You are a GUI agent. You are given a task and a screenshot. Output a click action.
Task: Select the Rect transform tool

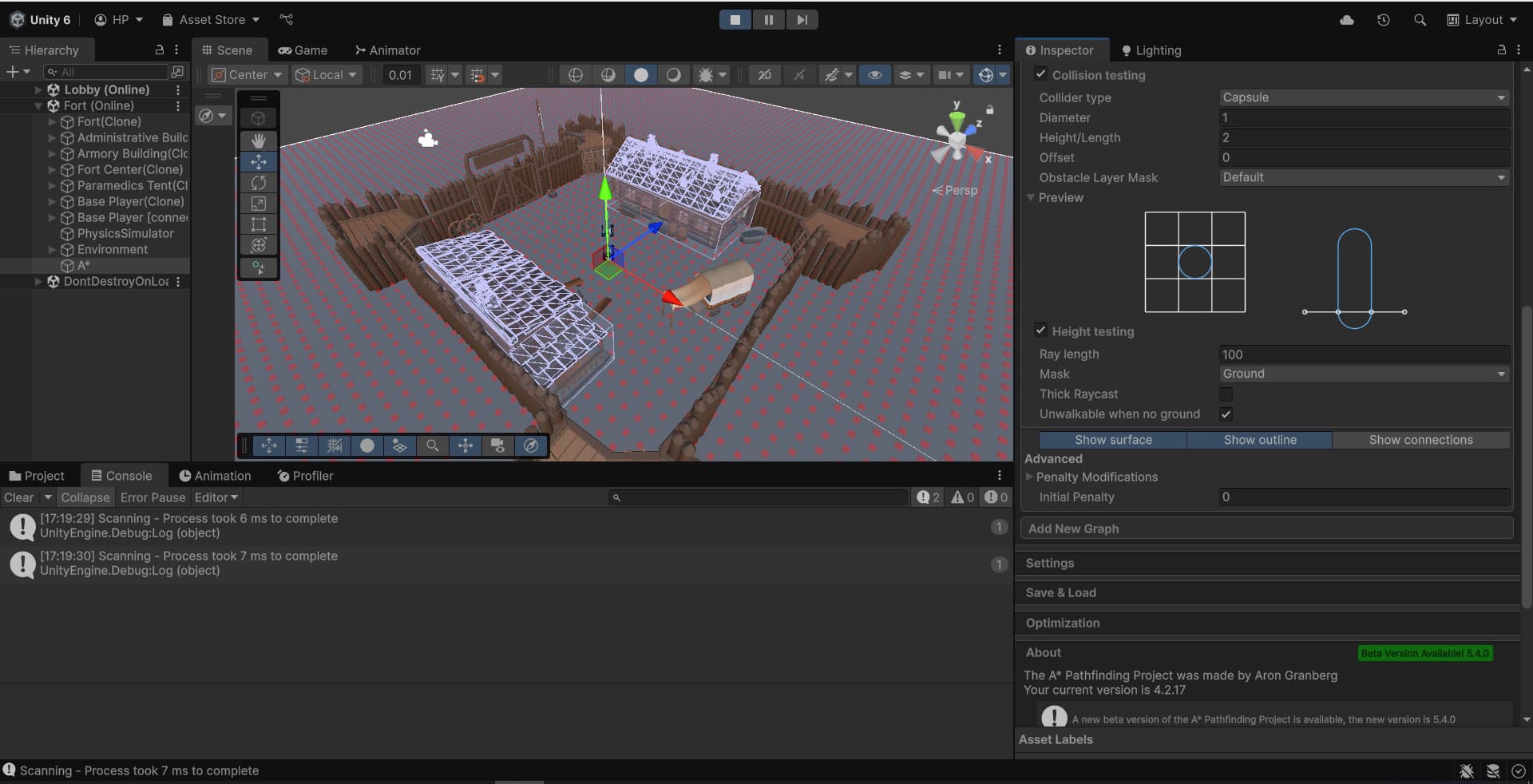(258, 224)
